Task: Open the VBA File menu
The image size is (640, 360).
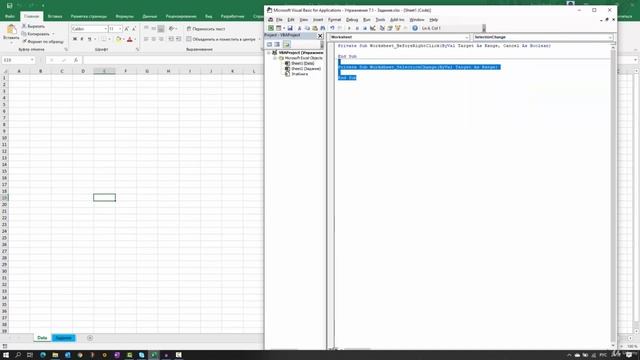Action: [279, 20]
